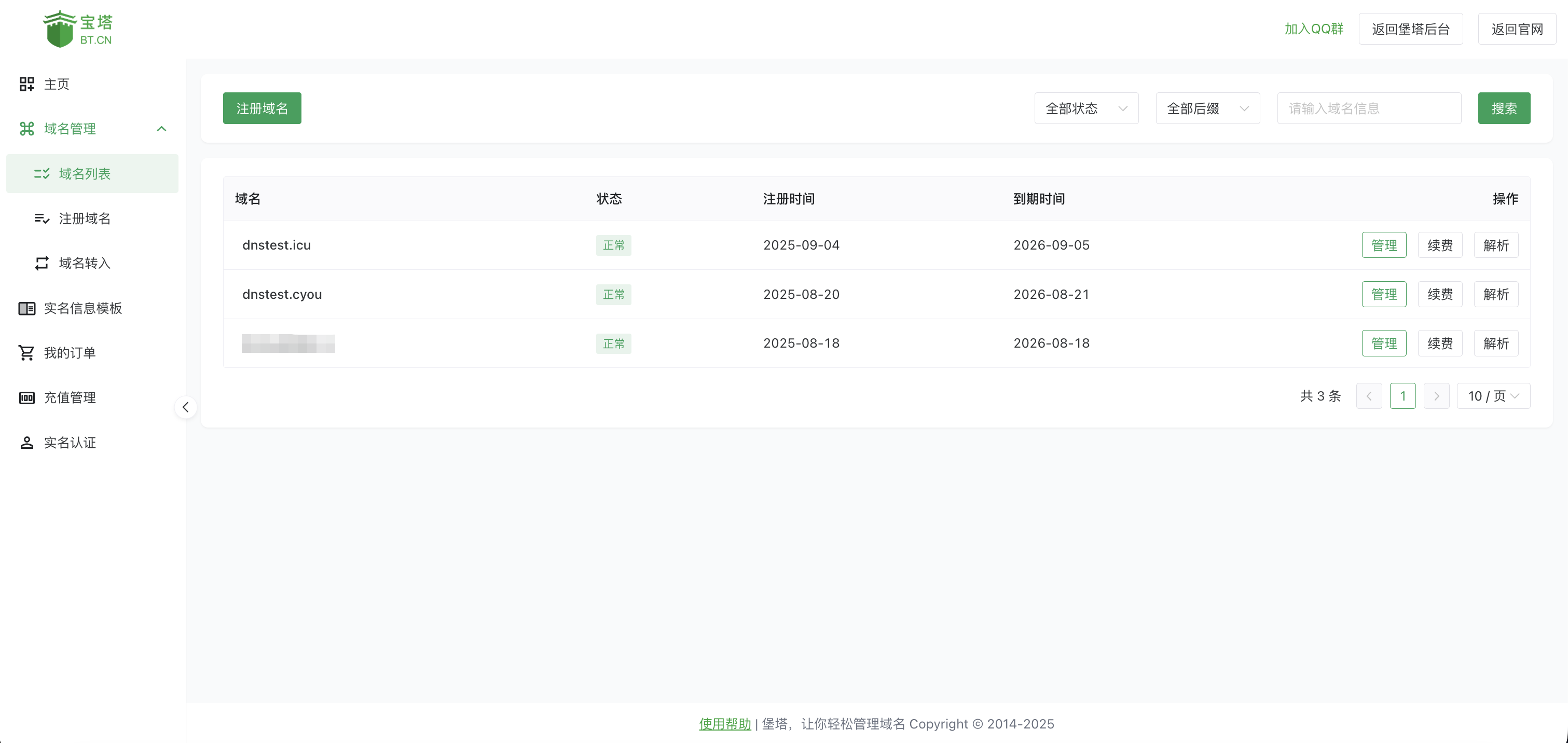Click the domain search input field
This screenshot has height=743, width=1568.
coord(1368,108)
